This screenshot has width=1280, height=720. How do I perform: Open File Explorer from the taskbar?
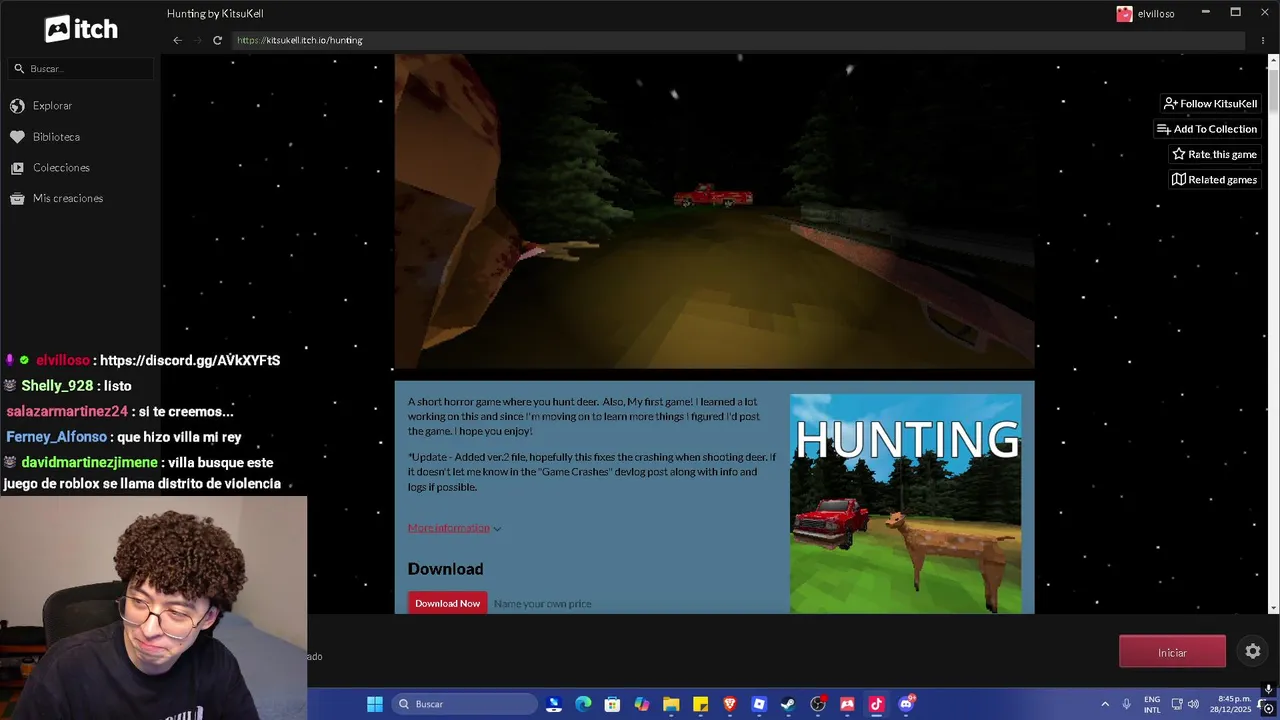click(x=671, y=704)
